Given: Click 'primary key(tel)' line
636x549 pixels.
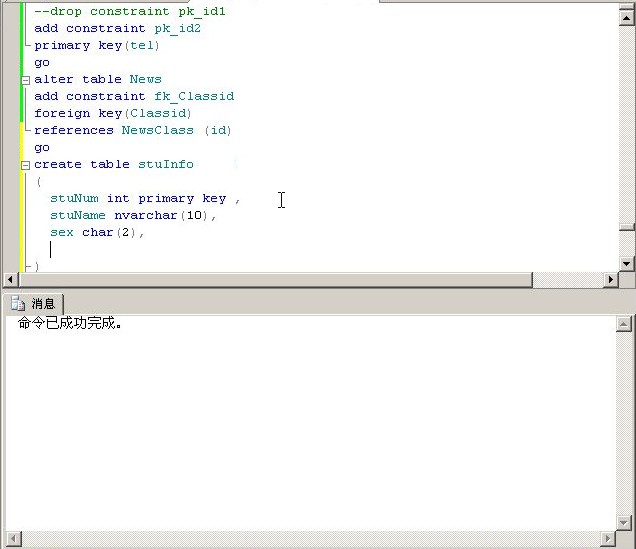Looking at the screenshot, I should (97, 45).
